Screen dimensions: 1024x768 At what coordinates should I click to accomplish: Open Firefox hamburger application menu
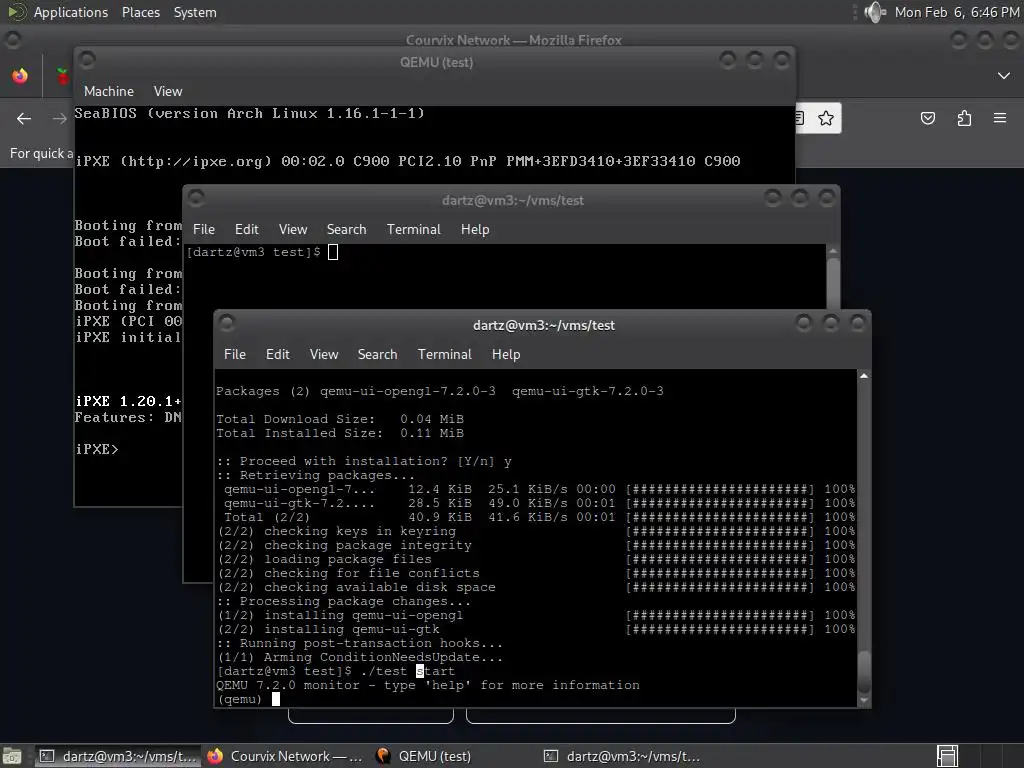tap(1000, 118)
